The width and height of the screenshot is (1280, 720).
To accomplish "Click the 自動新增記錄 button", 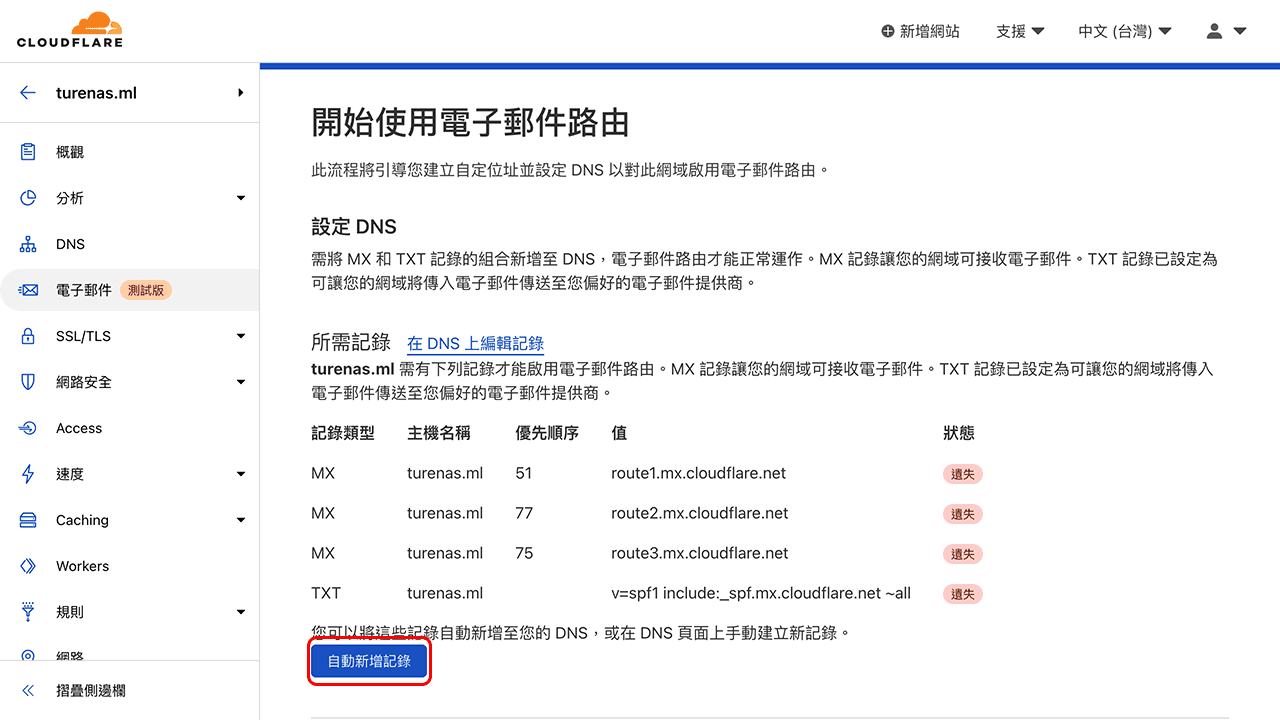I will pos(369,661).
